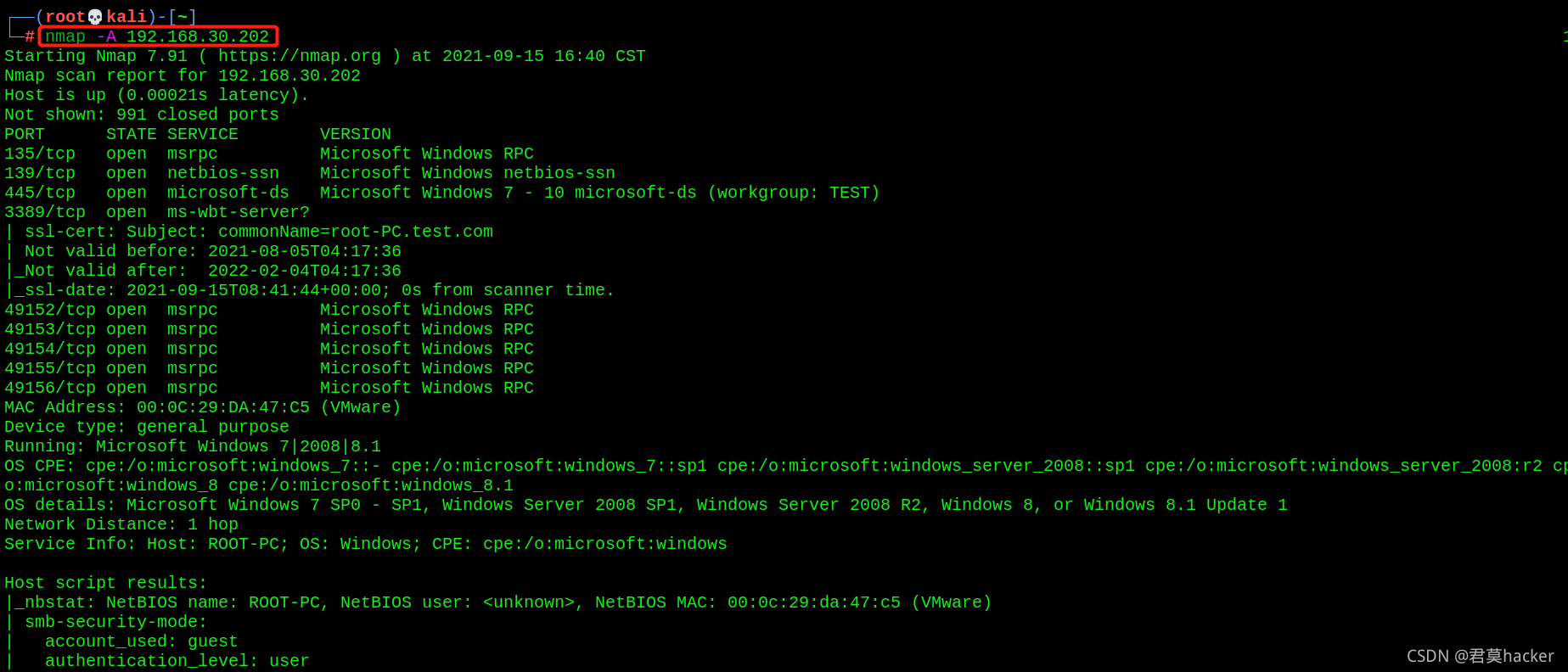Select port entry "3389/tcp"
Image resolution: width=1568 pixels, height=672 pixels.
click(45, 212)
